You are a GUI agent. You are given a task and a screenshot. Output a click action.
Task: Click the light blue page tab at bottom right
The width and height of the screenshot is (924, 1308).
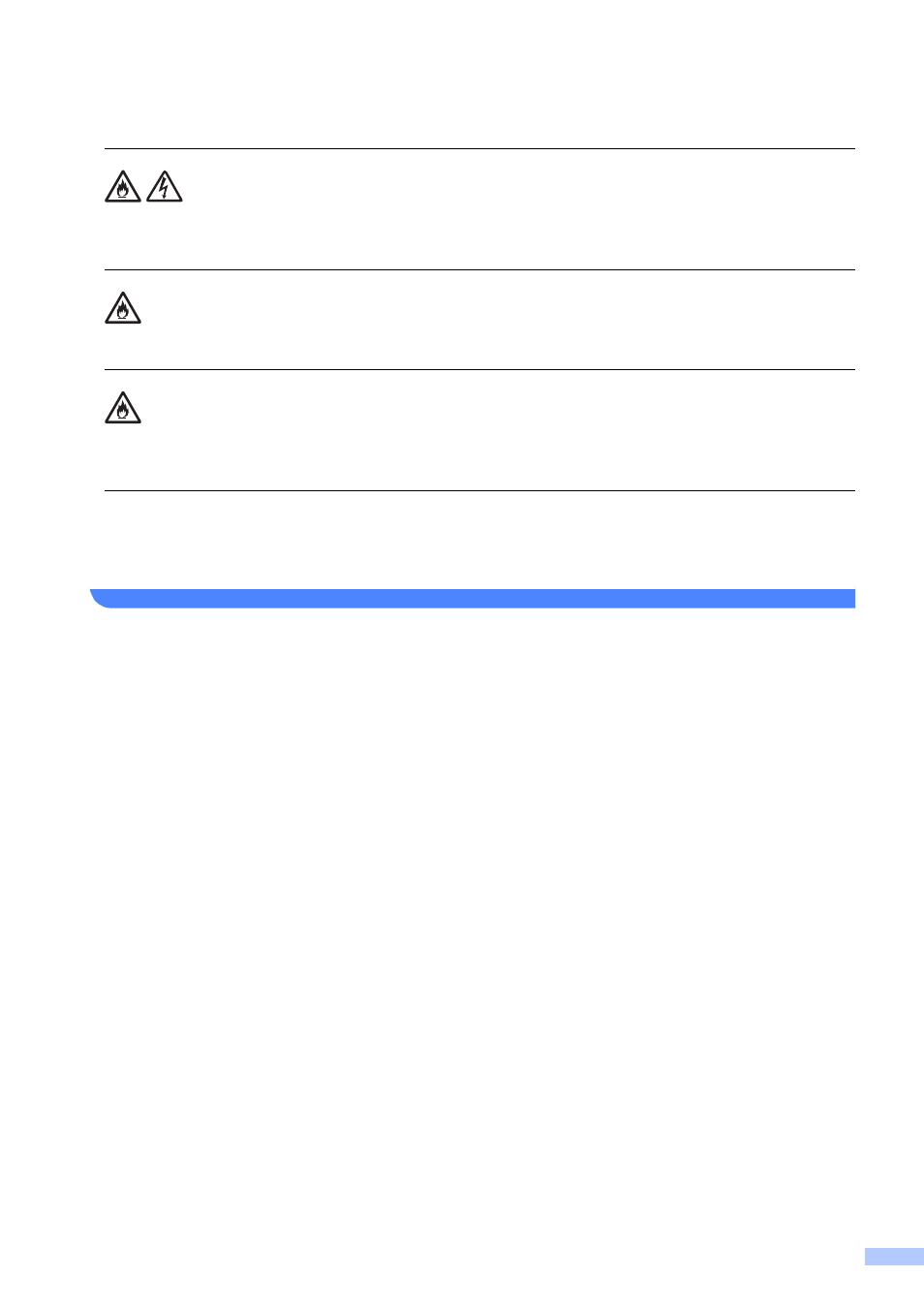[894, 1257]
